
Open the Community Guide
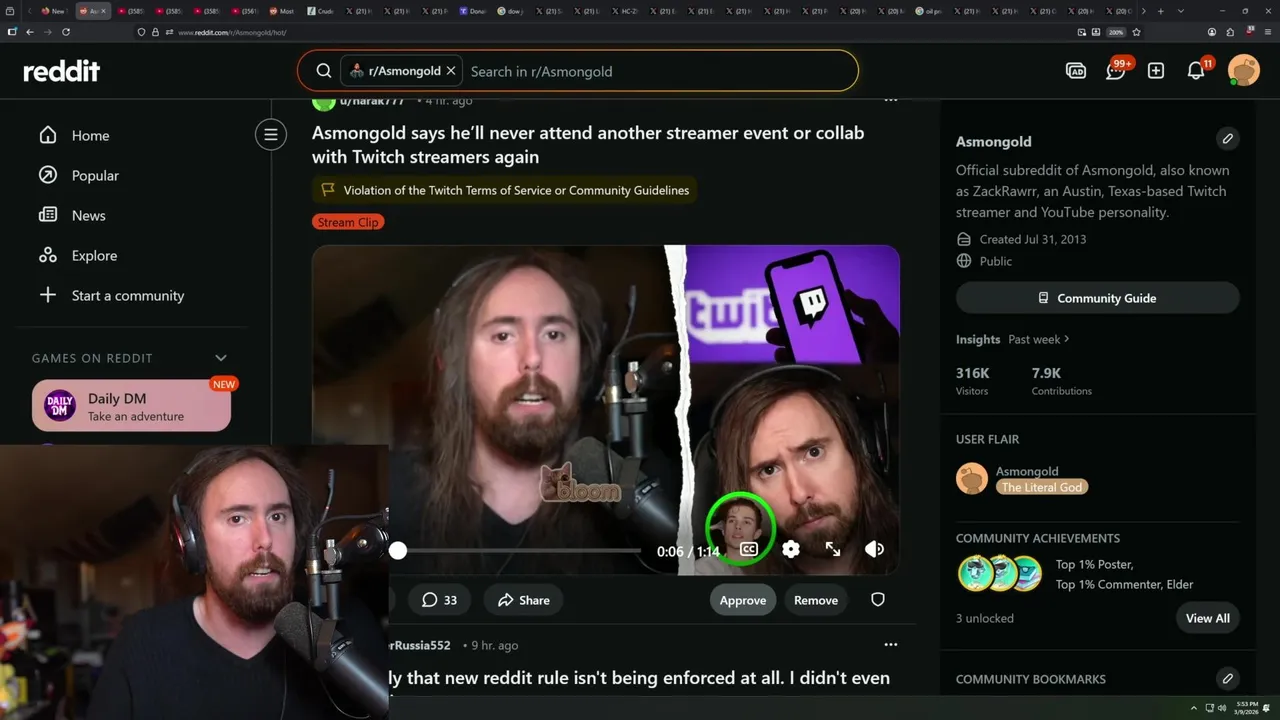click(1098, 298)
